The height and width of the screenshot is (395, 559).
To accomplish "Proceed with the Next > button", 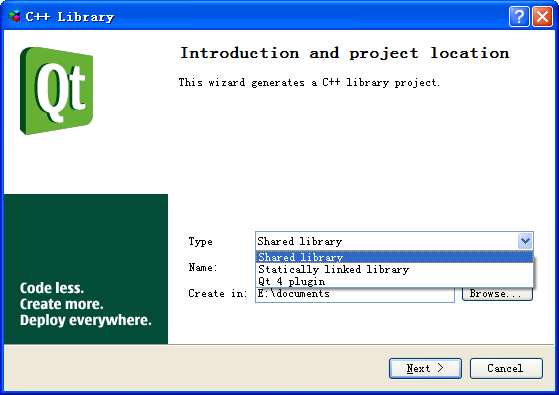I will pyautogui.click(x=425, y=368).
